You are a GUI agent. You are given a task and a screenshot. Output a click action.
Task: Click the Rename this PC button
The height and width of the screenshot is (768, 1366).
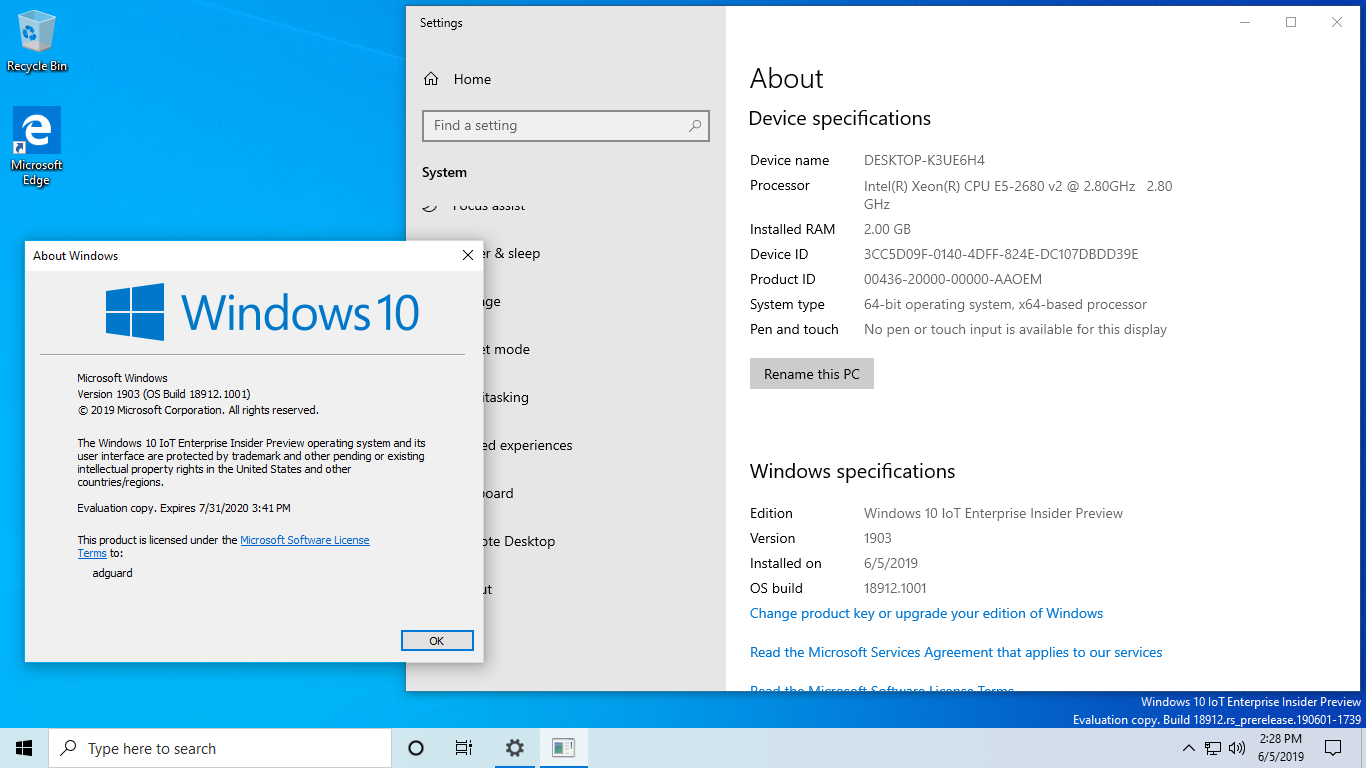[x=812, y=374]
